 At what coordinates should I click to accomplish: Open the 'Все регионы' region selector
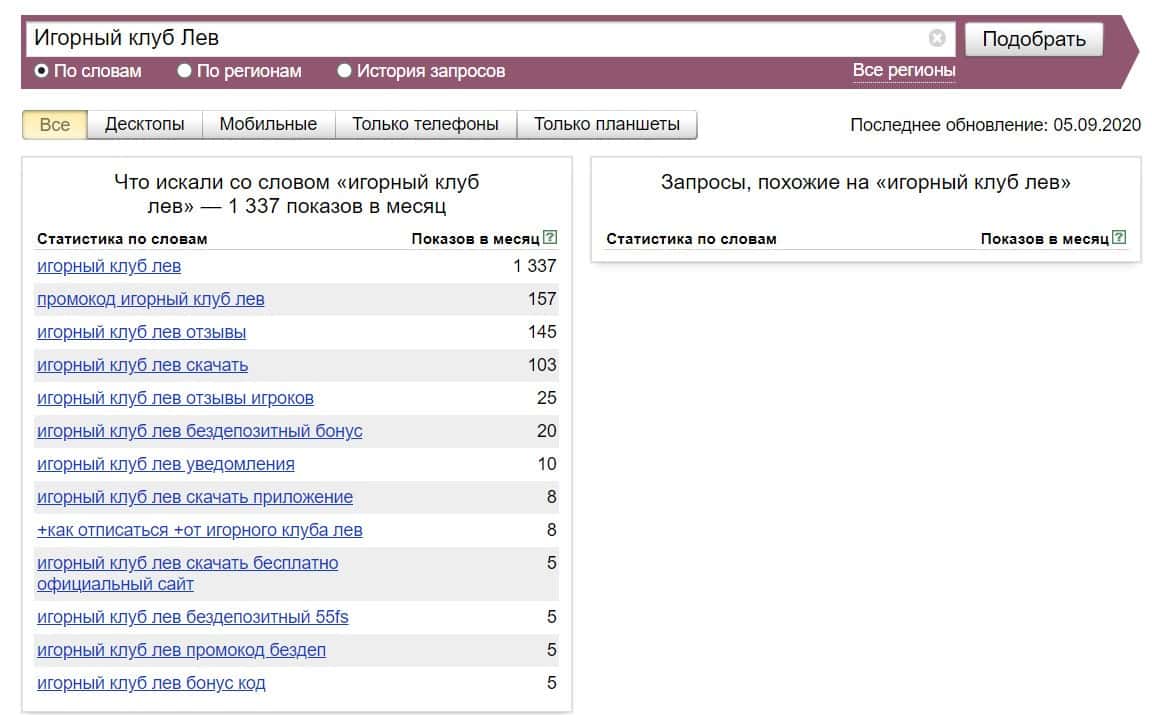tap(903, 70)
